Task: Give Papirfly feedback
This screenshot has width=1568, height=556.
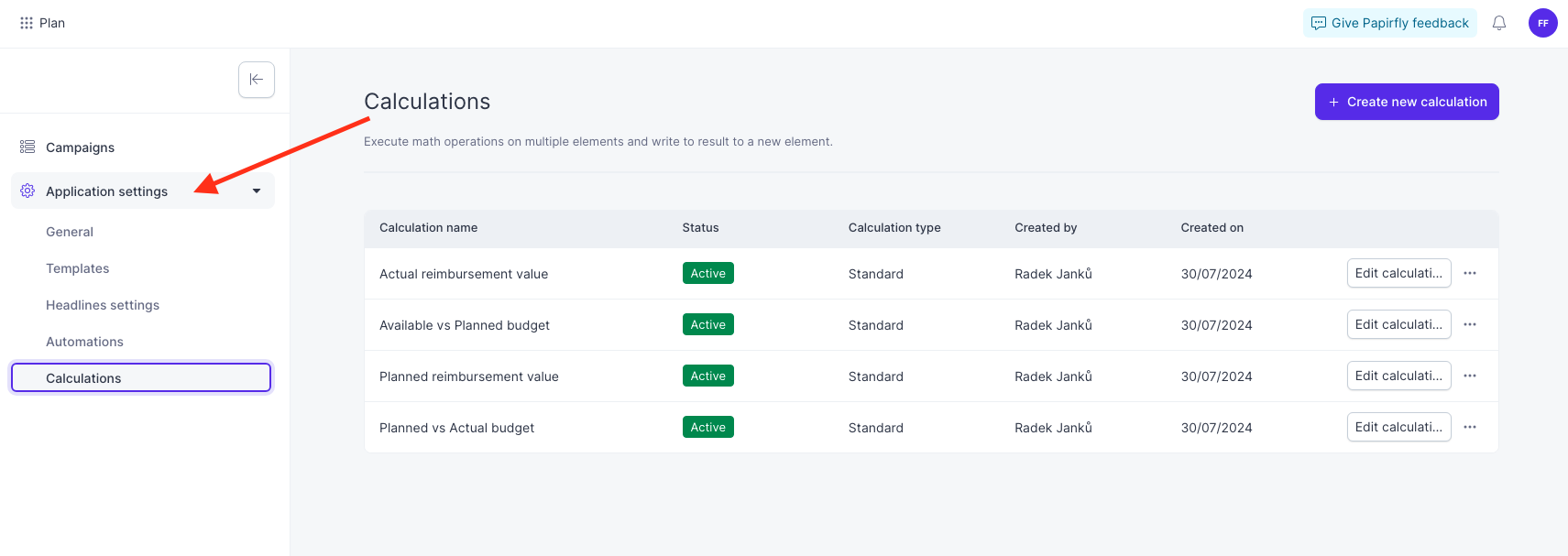Action: (1390, 23)
